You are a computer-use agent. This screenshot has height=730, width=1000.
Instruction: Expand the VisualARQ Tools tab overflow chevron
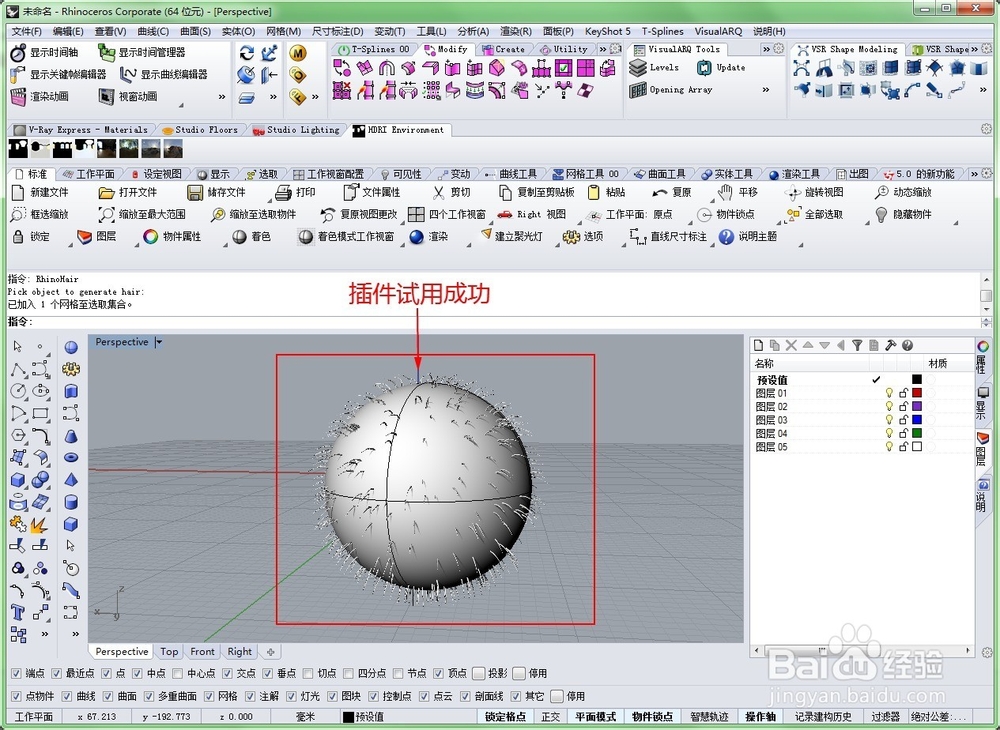pyautogui.click(x=767, y=49)
